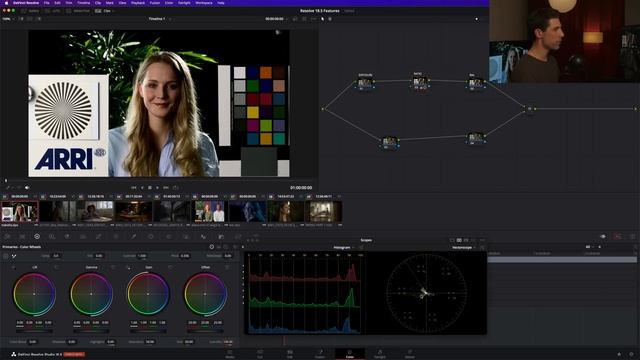
Task: Reset the Offset color wheel
Action: point(227,267)
